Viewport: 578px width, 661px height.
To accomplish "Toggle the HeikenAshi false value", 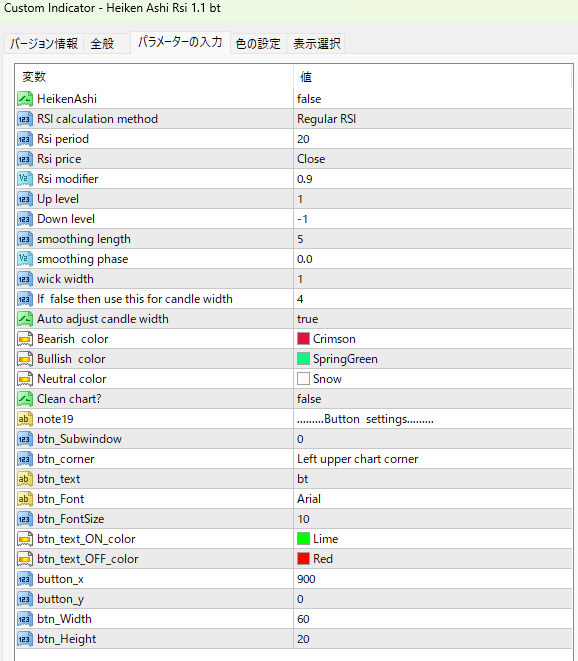I will (433, 99).
